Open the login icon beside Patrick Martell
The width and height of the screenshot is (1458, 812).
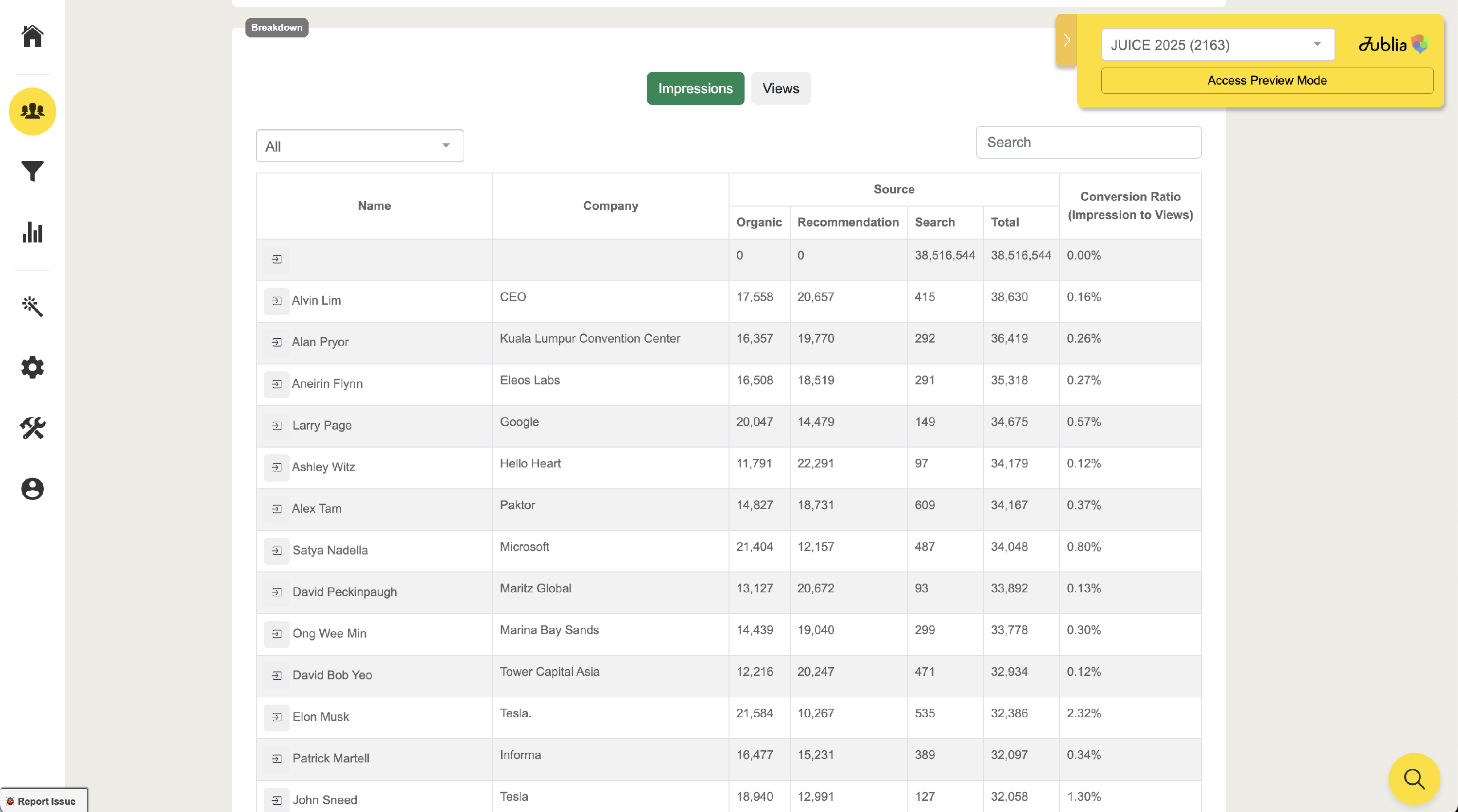[x=277, y=759]
